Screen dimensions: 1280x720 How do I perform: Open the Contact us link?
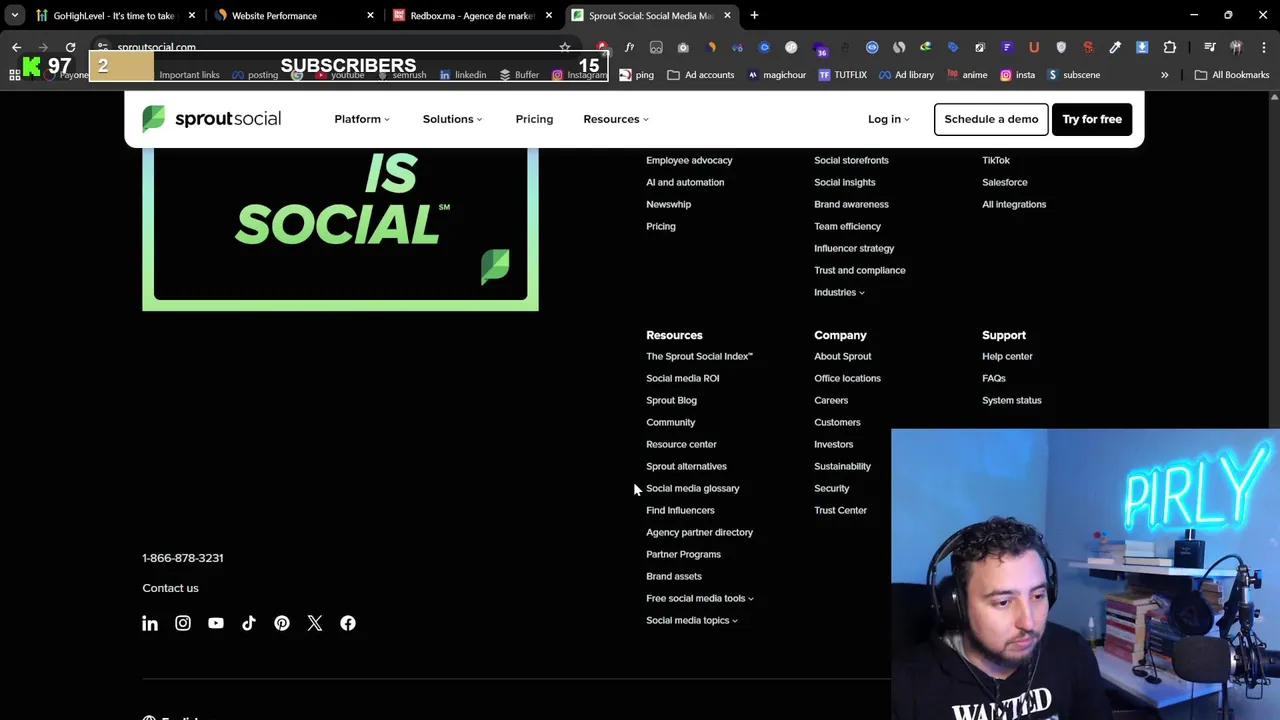tap(170, 588)
